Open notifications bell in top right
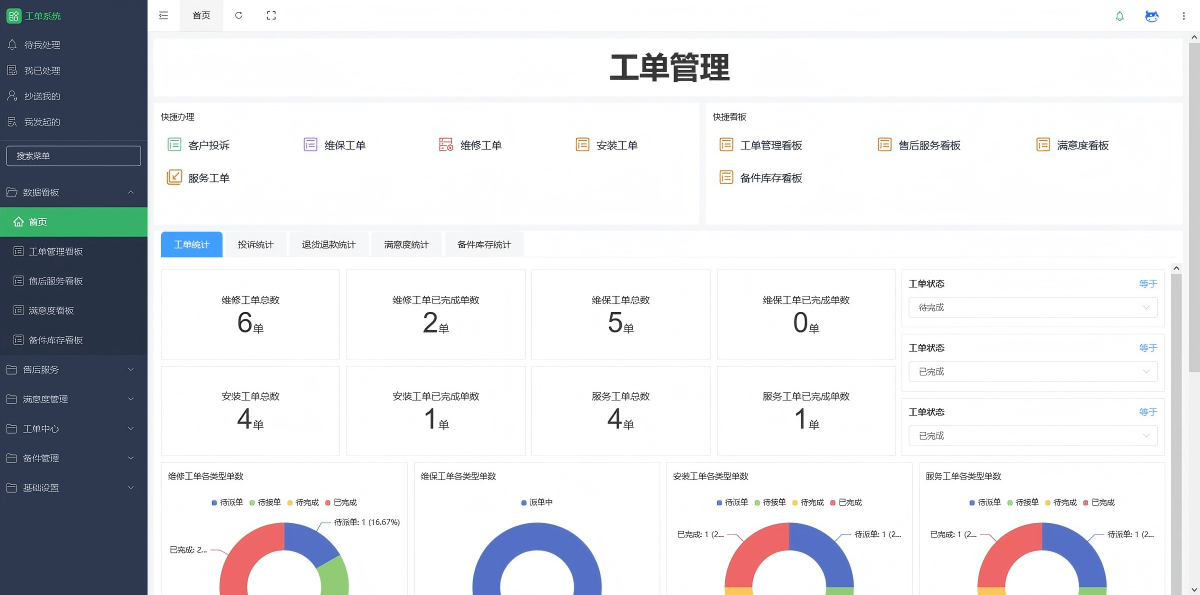Image resolution: width=1200 pixels, height=595 pixels. (1120, 16)
